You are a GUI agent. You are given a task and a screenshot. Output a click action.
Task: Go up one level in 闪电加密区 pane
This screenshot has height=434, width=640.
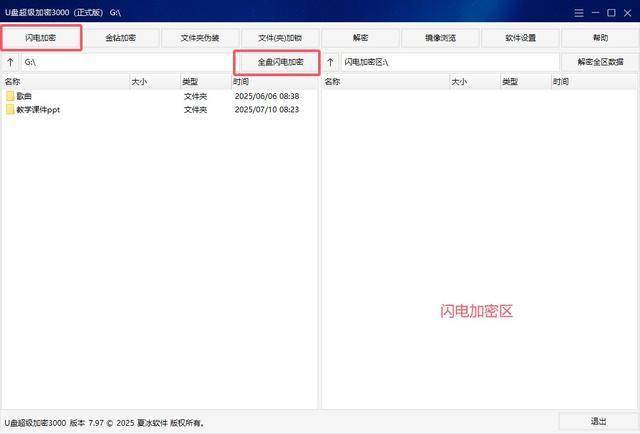331,62
